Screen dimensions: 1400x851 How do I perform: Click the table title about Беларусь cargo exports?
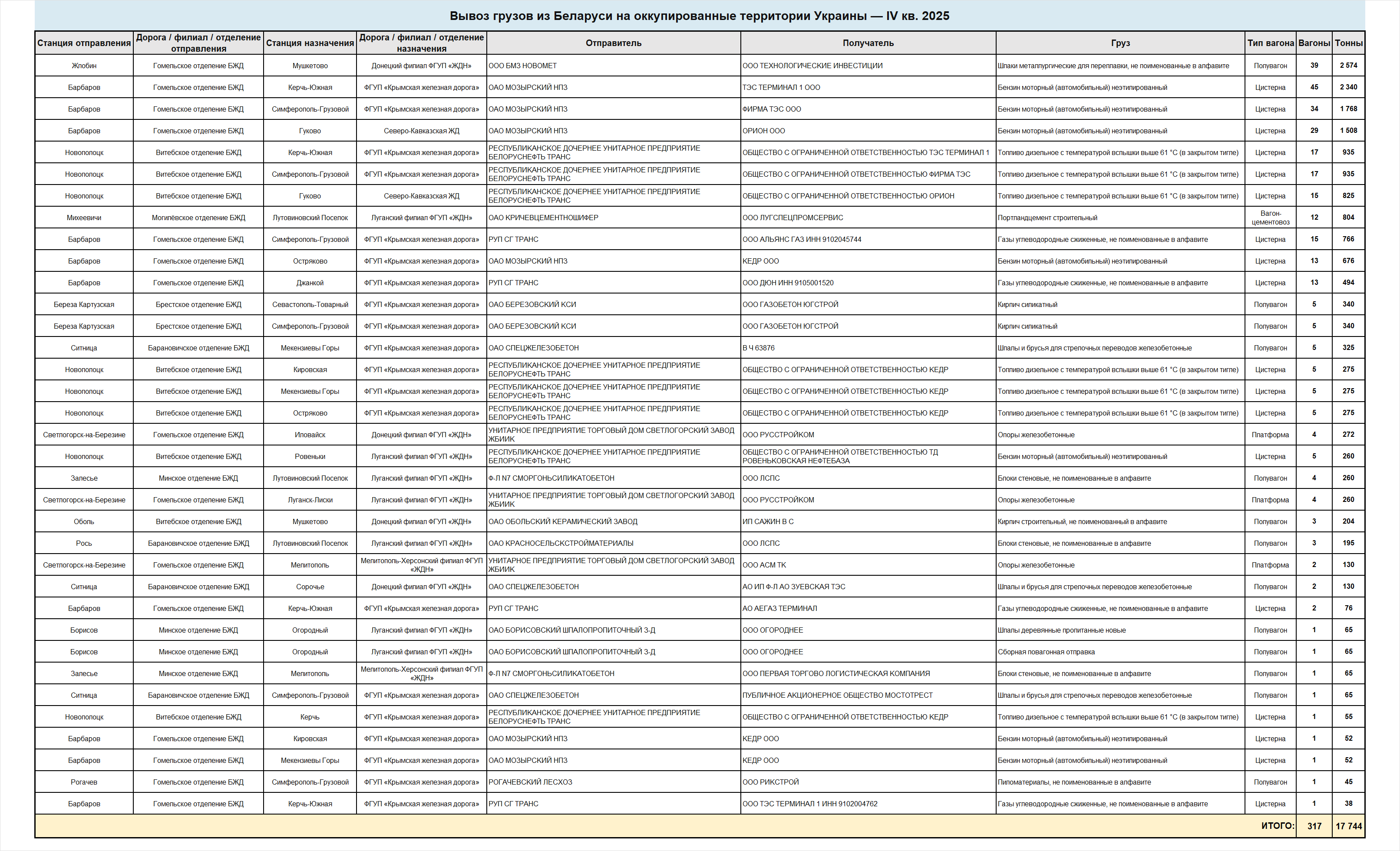point(700,16)
